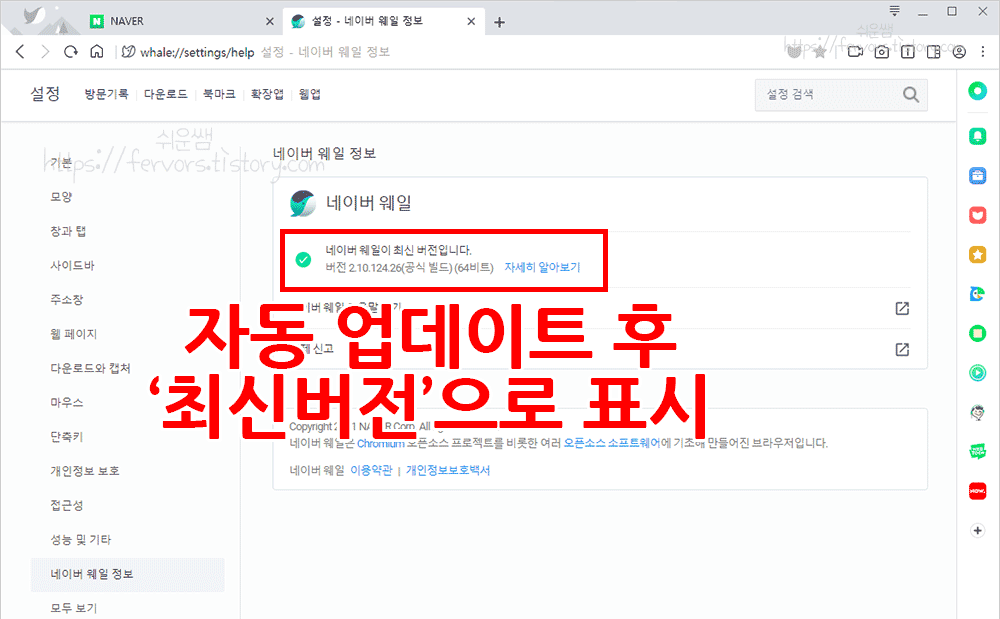
Task: Select 마우스 in the settings sidebar
Action: click(x=67, y=403)
